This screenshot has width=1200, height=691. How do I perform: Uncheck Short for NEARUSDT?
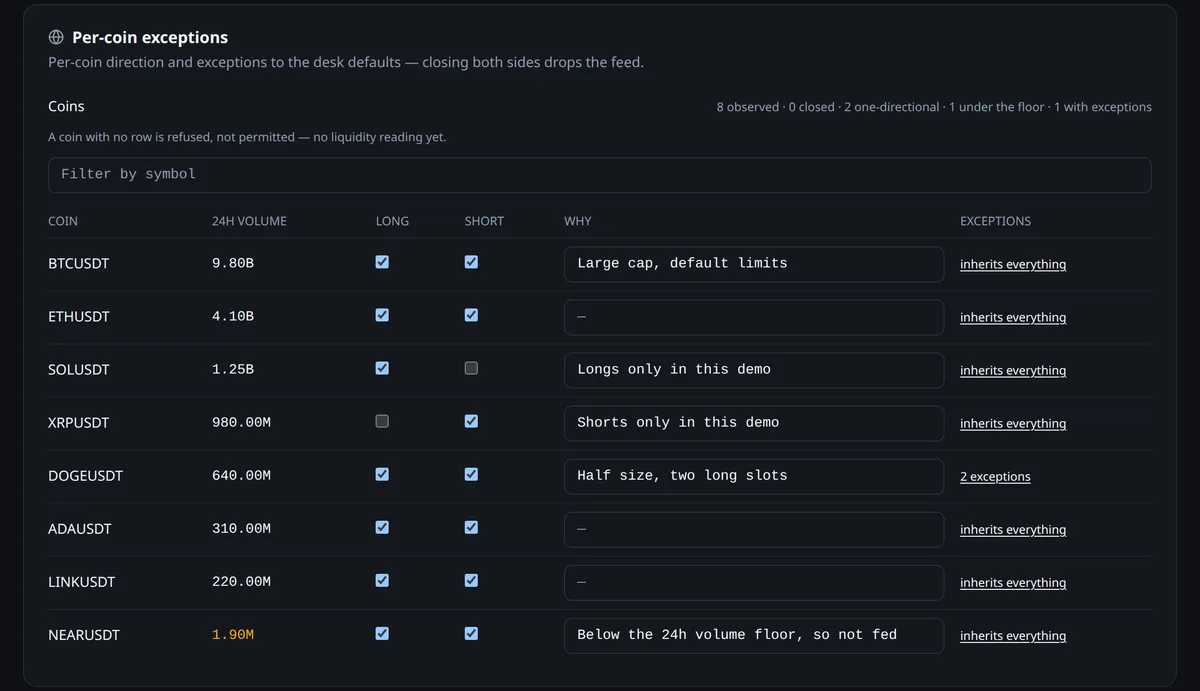[471, 633]
